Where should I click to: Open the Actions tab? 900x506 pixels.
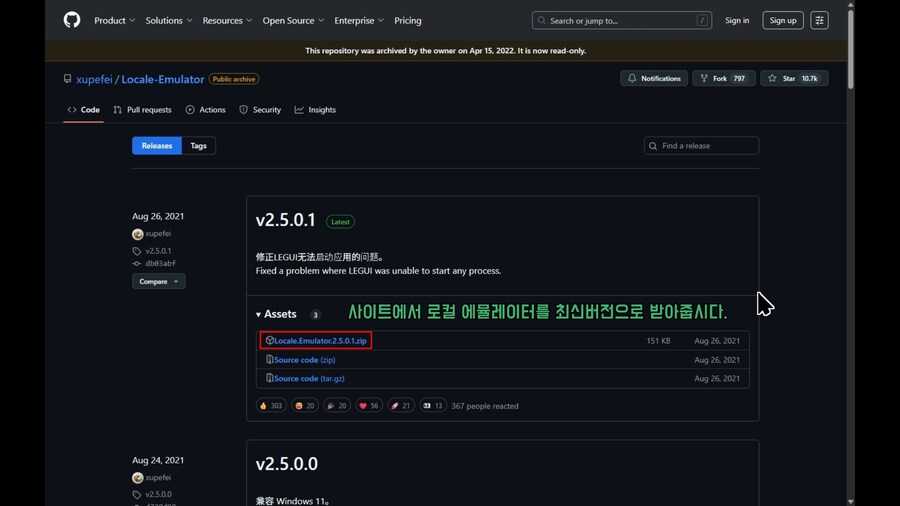(205, 110)
